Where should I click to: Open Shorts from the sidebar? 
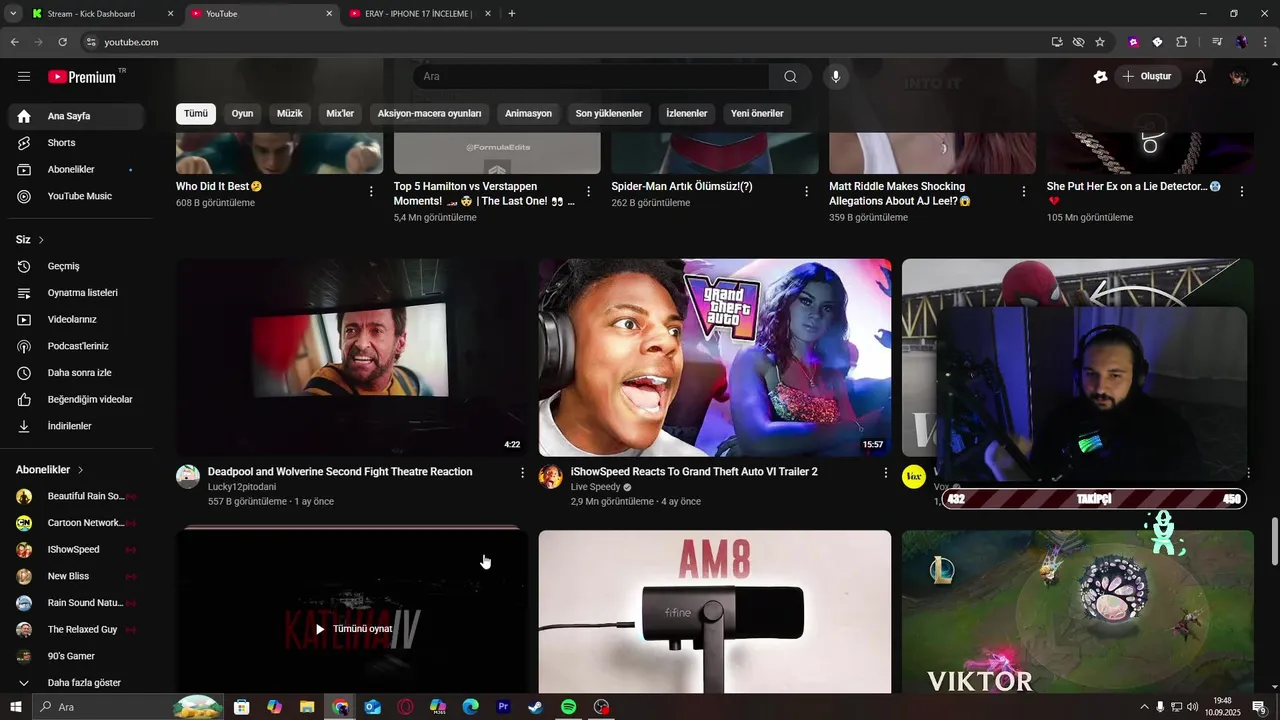pyautogui.click(x=76, y=143)
